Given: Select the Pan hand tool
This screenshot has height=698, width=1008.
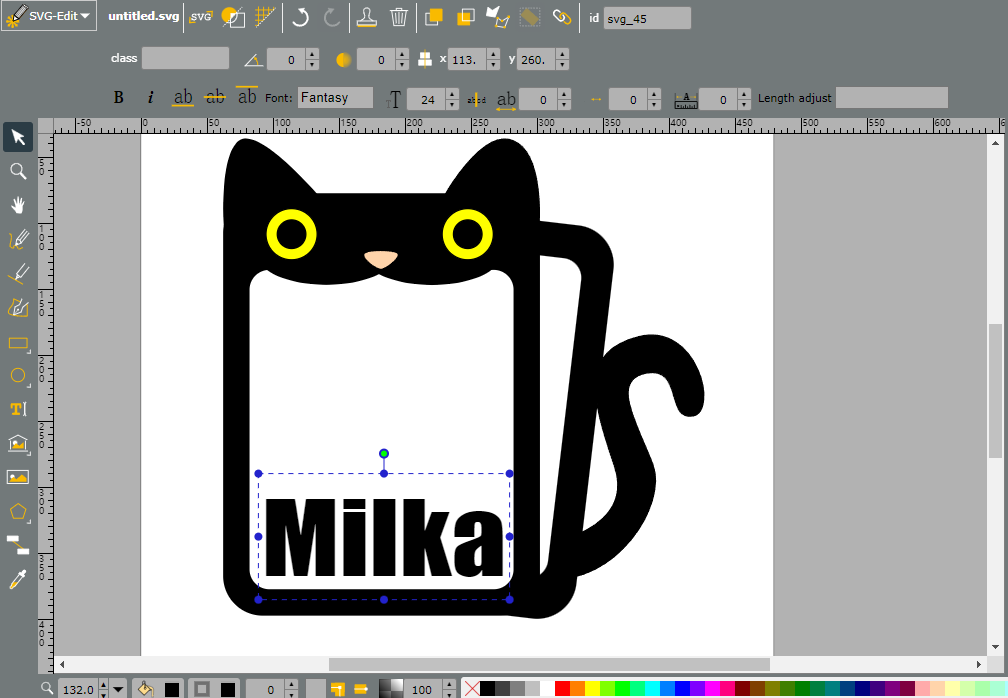Looking at the screenshot, I should (18, 205).
